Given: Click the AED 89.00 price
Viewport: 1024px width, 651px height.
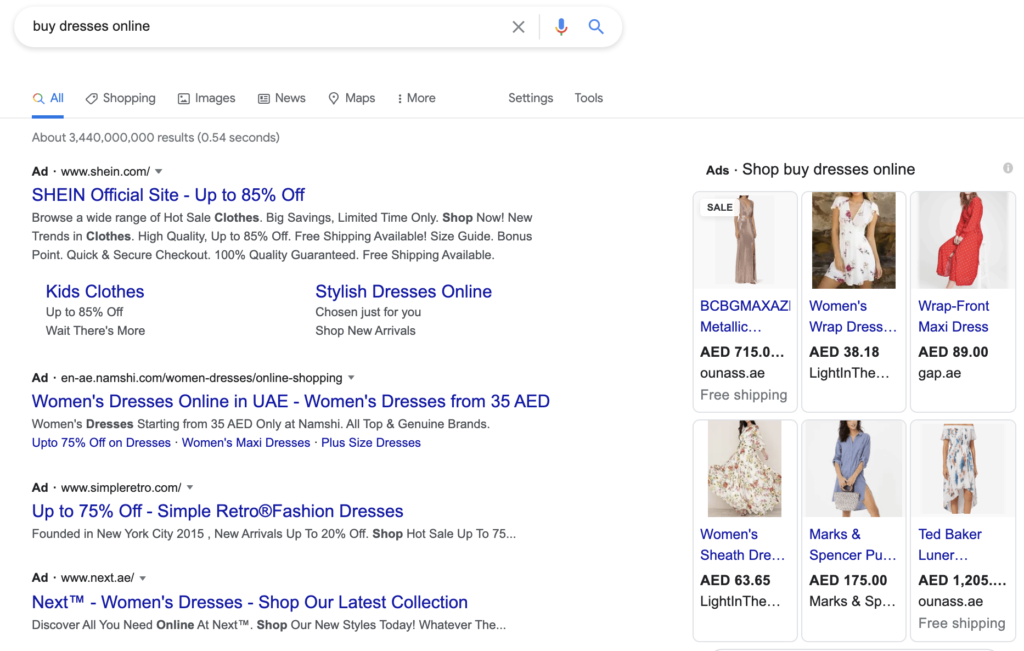Looking at the screenshot, I should tap(953, 353).
